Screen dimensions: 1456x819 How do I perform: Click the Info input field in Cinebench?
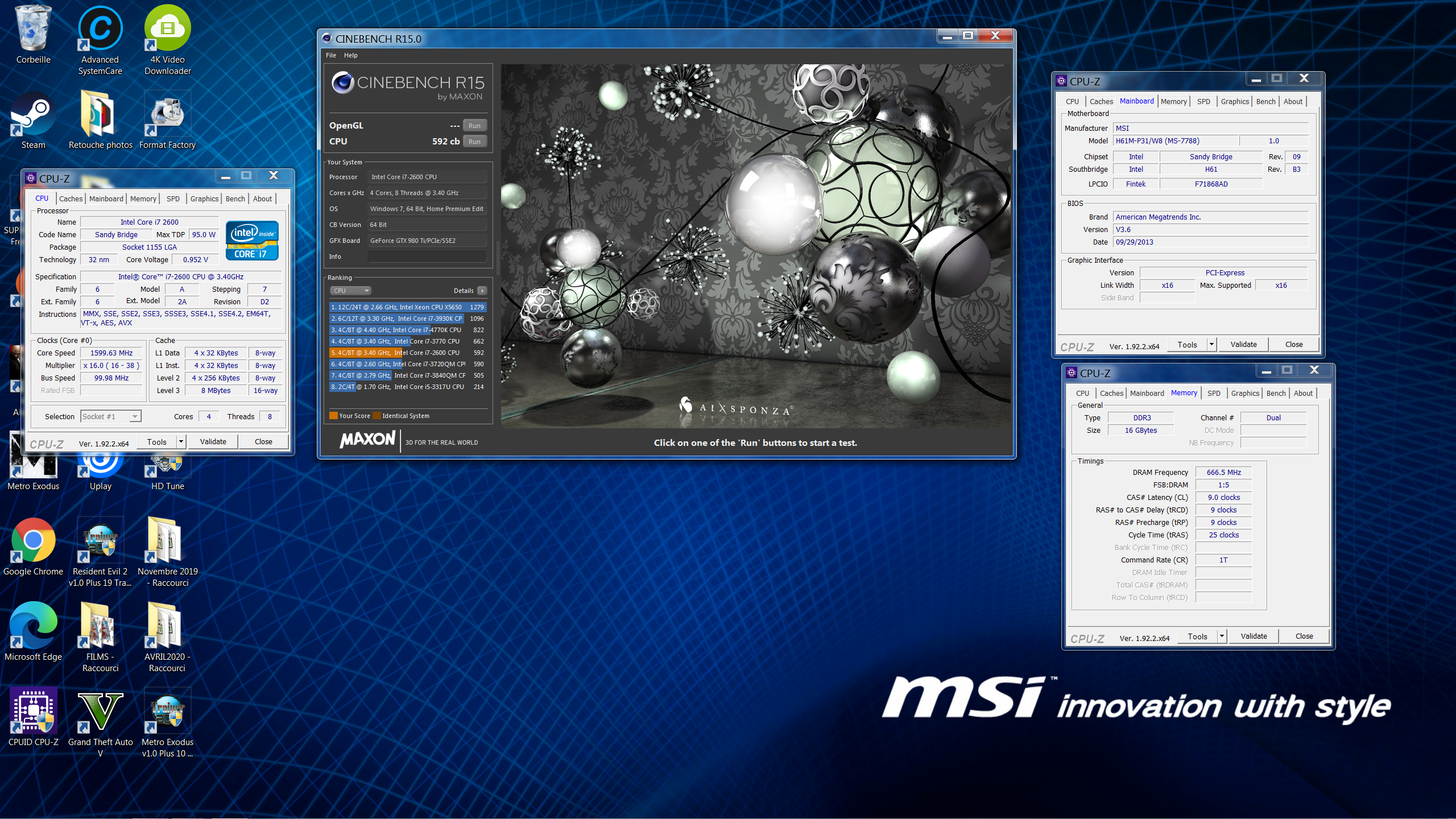tap(427, 257)
